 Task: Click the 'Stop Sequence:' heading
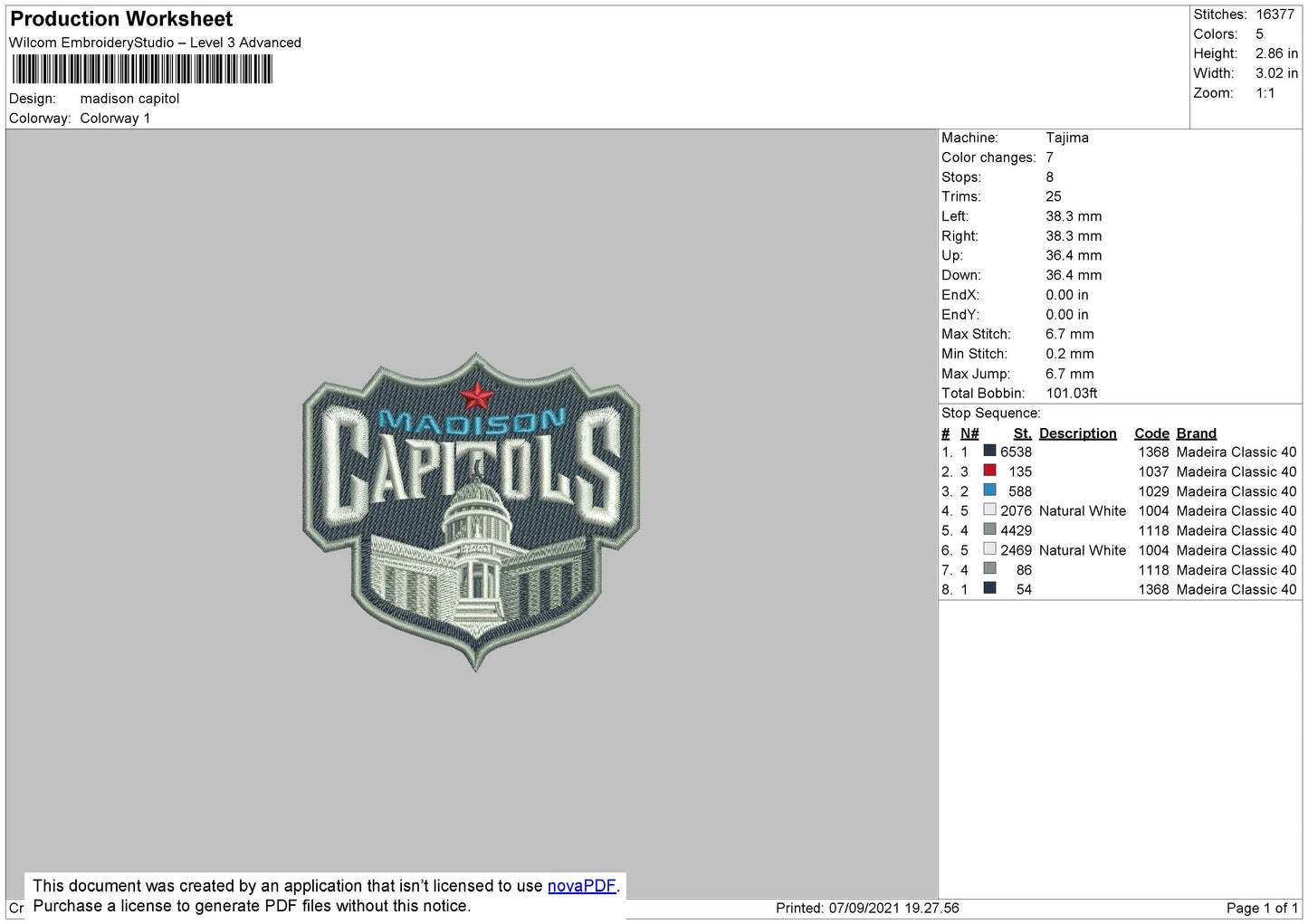pyautogui.click(x=991, y=413)
